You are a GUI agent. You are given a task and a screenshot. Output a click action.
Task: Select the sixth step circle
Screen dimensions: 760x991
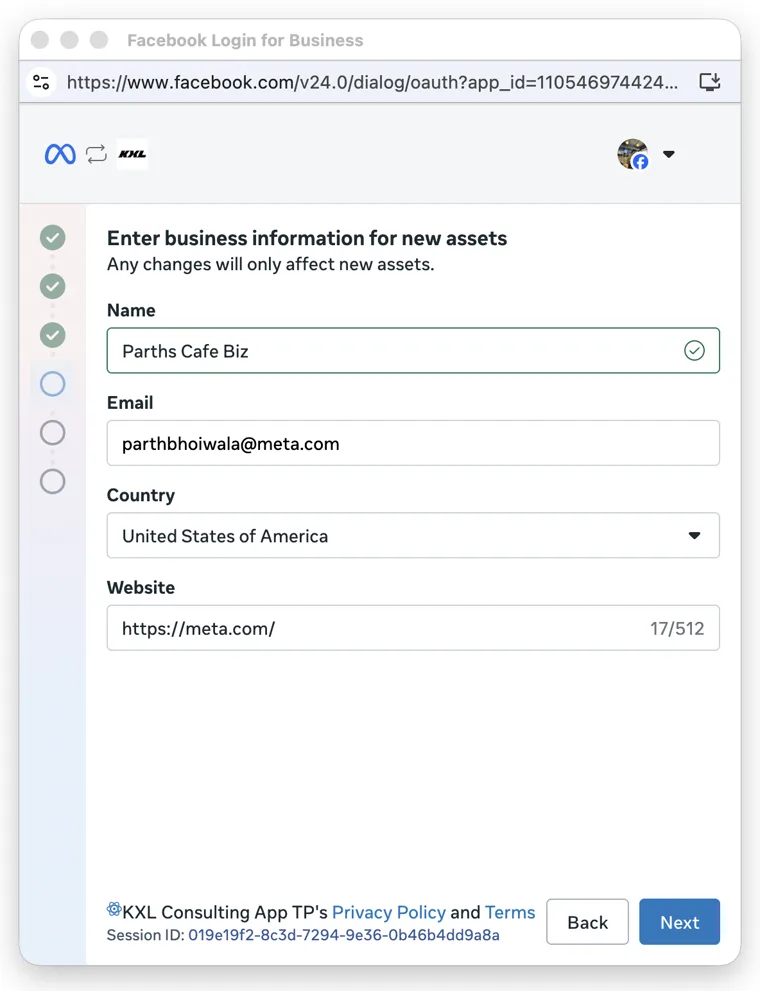point(52,482)
